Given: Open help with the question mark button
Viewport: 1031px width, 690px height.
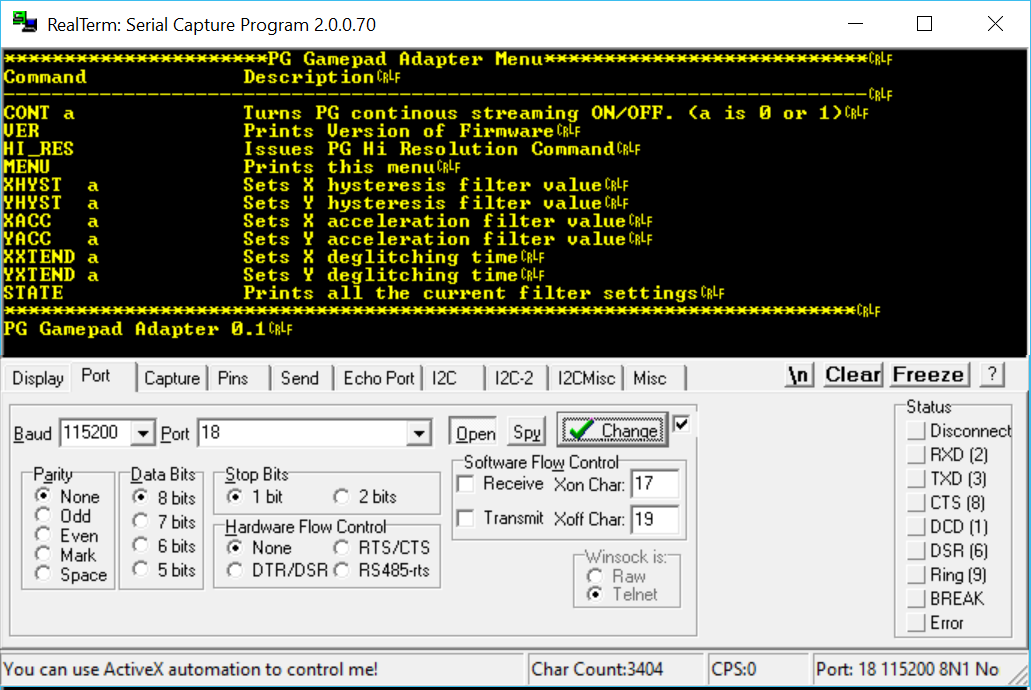Looking at the screenshot, I should click(x=992, y=375).
